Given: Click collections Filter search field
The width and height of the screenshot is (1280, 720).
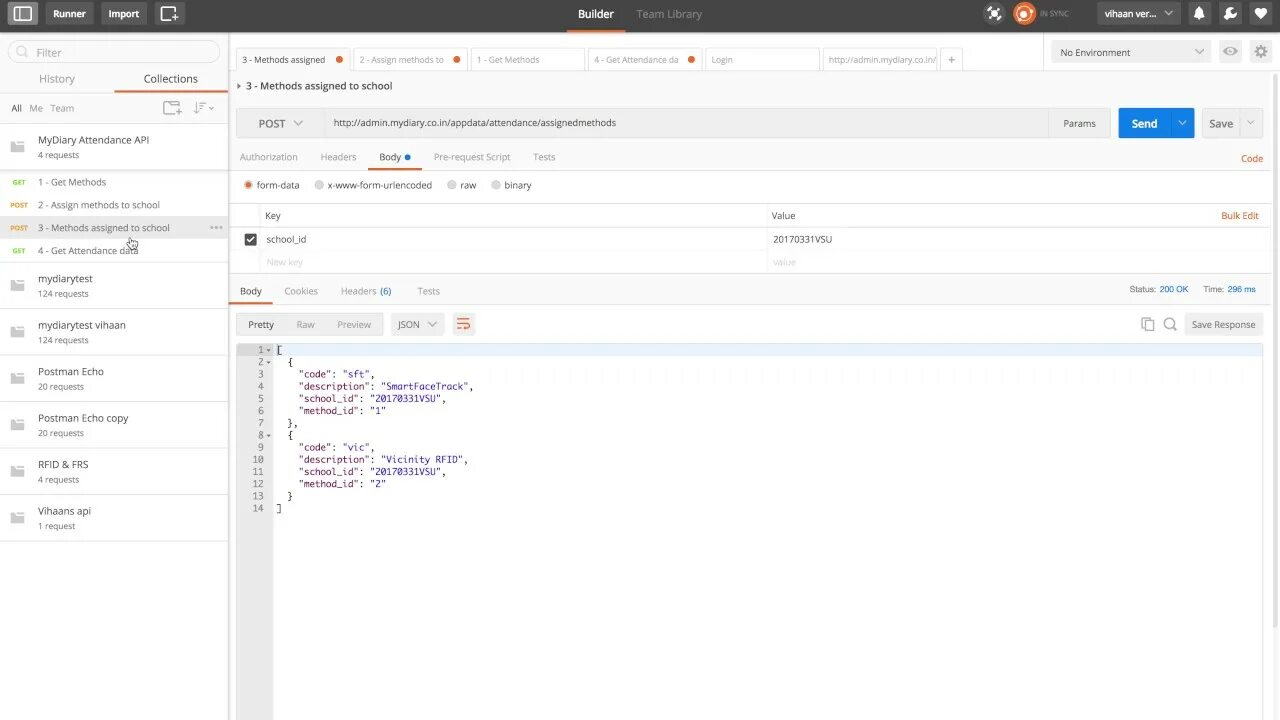Looking at the screenshot, I should pyautogui.click(x=114, y=52).
